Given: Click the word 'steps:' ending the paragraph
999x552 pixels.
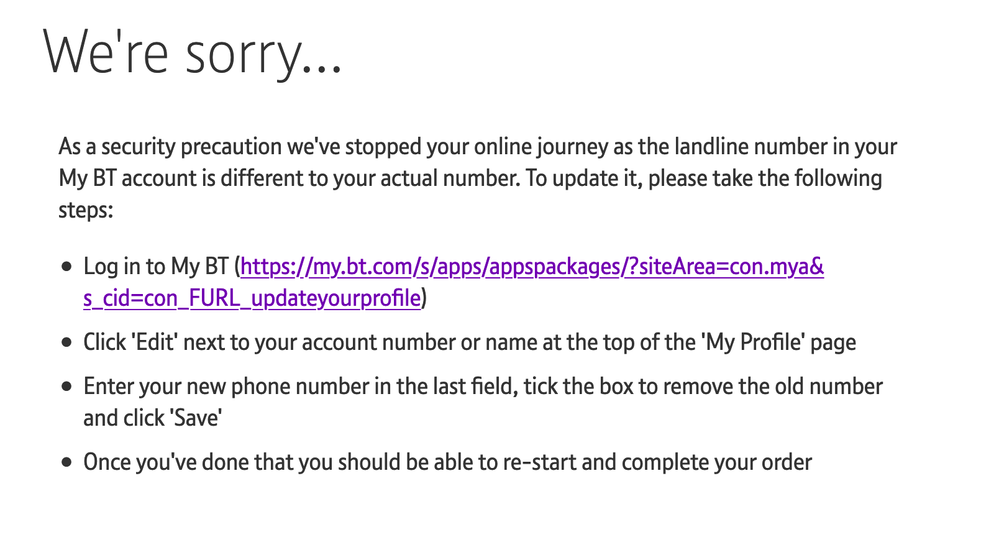Looking at the screenshot, I should 87,210.
